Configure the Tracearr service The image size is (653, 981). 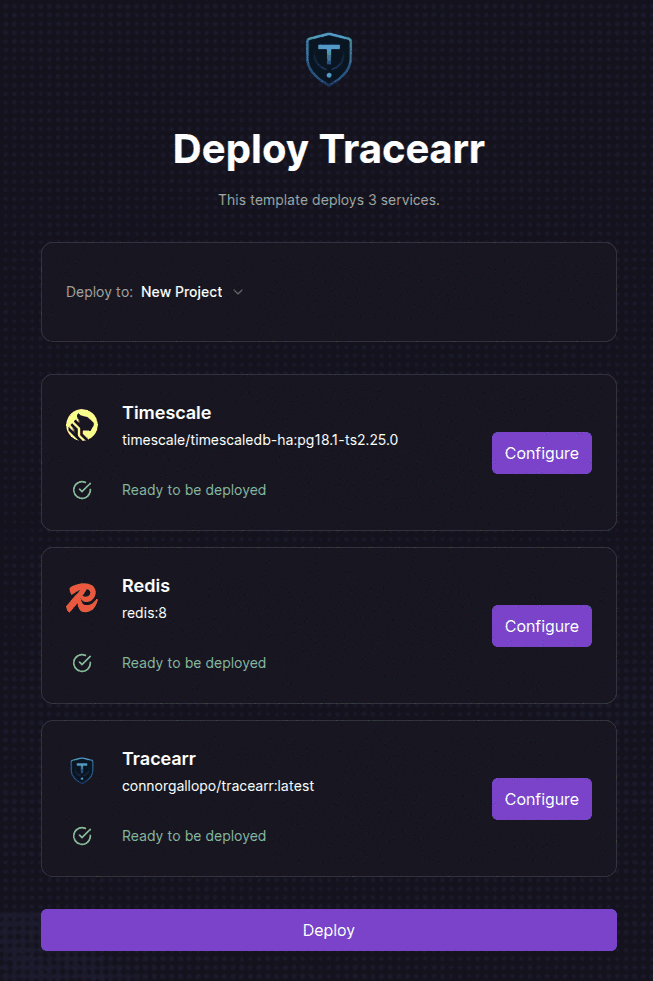[541, 799]
